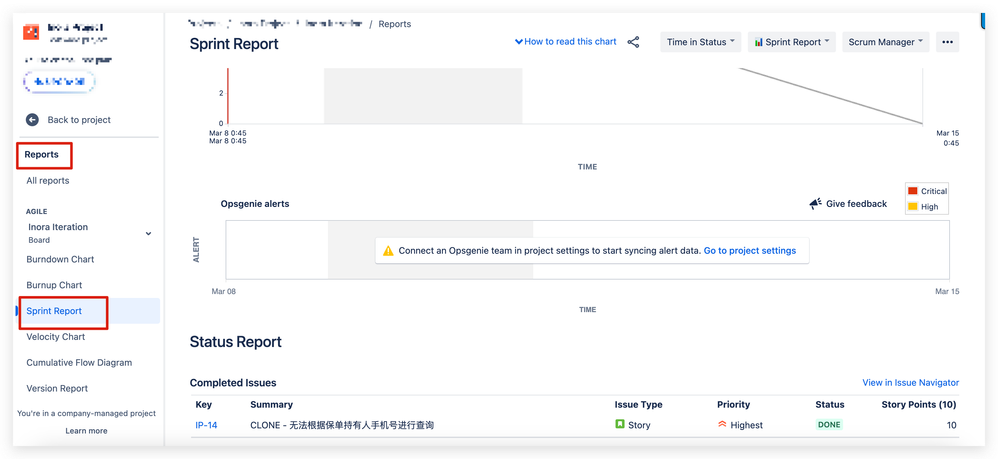Click the Highest priority arrow icon
Viewport: 998px width, 459px height.
tap(722, 424)
